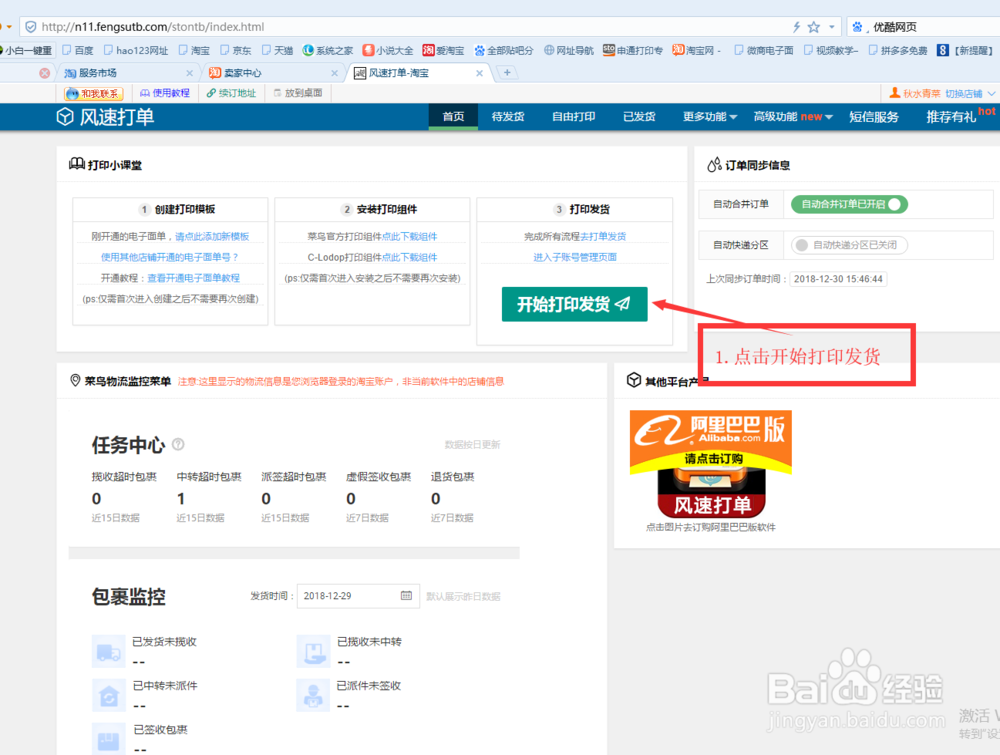Open a new browser tab with the + button
This screenshot has height=755, width=1000.
[x=509, y=72]
